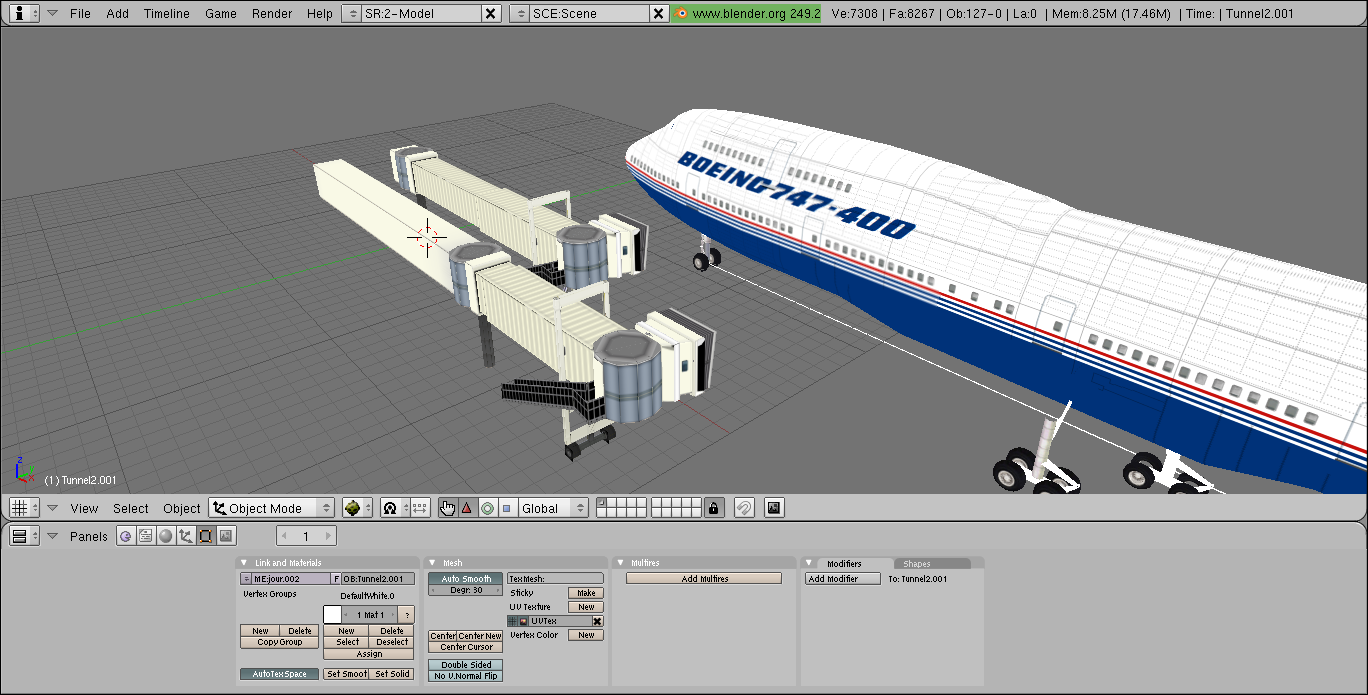Click the layer lock padlock icon

pyautogui.click(x=713, y=508)
